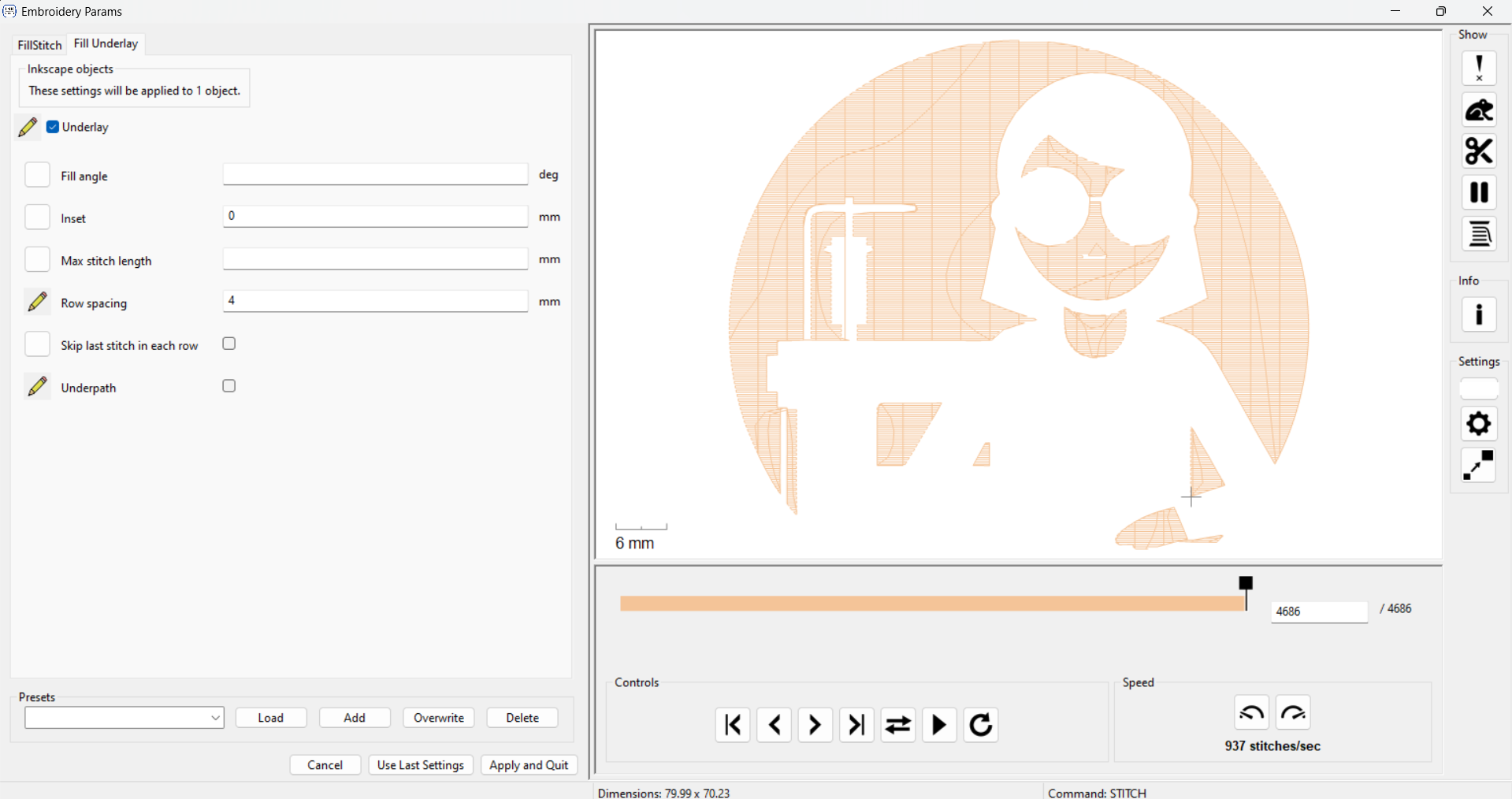Viewport: 1512px width, 799px height.
Task: Click the '6 mm' scale label
Action: coord(635,544)
